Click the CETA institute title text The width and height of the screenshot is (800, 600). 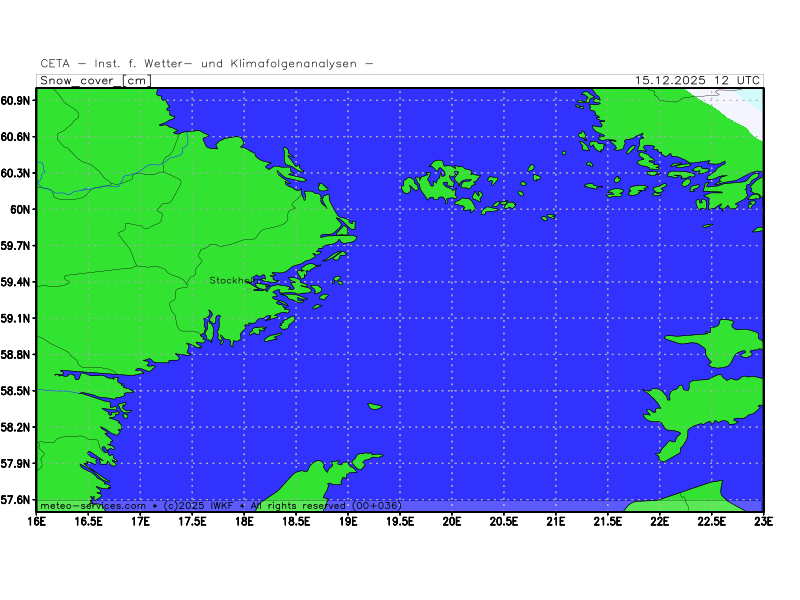point(207,63)
